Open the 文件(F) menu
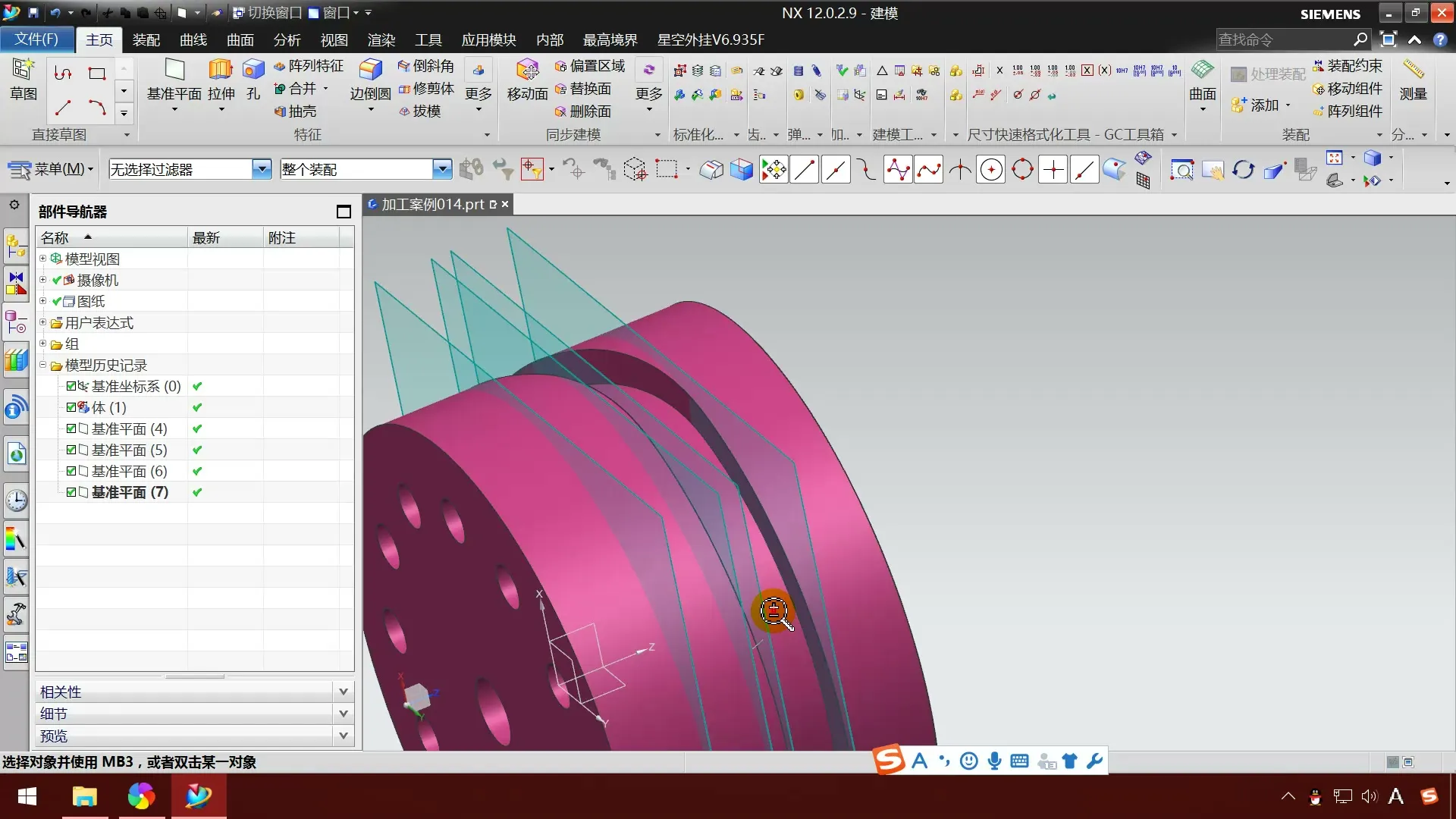 coord(36,39)
